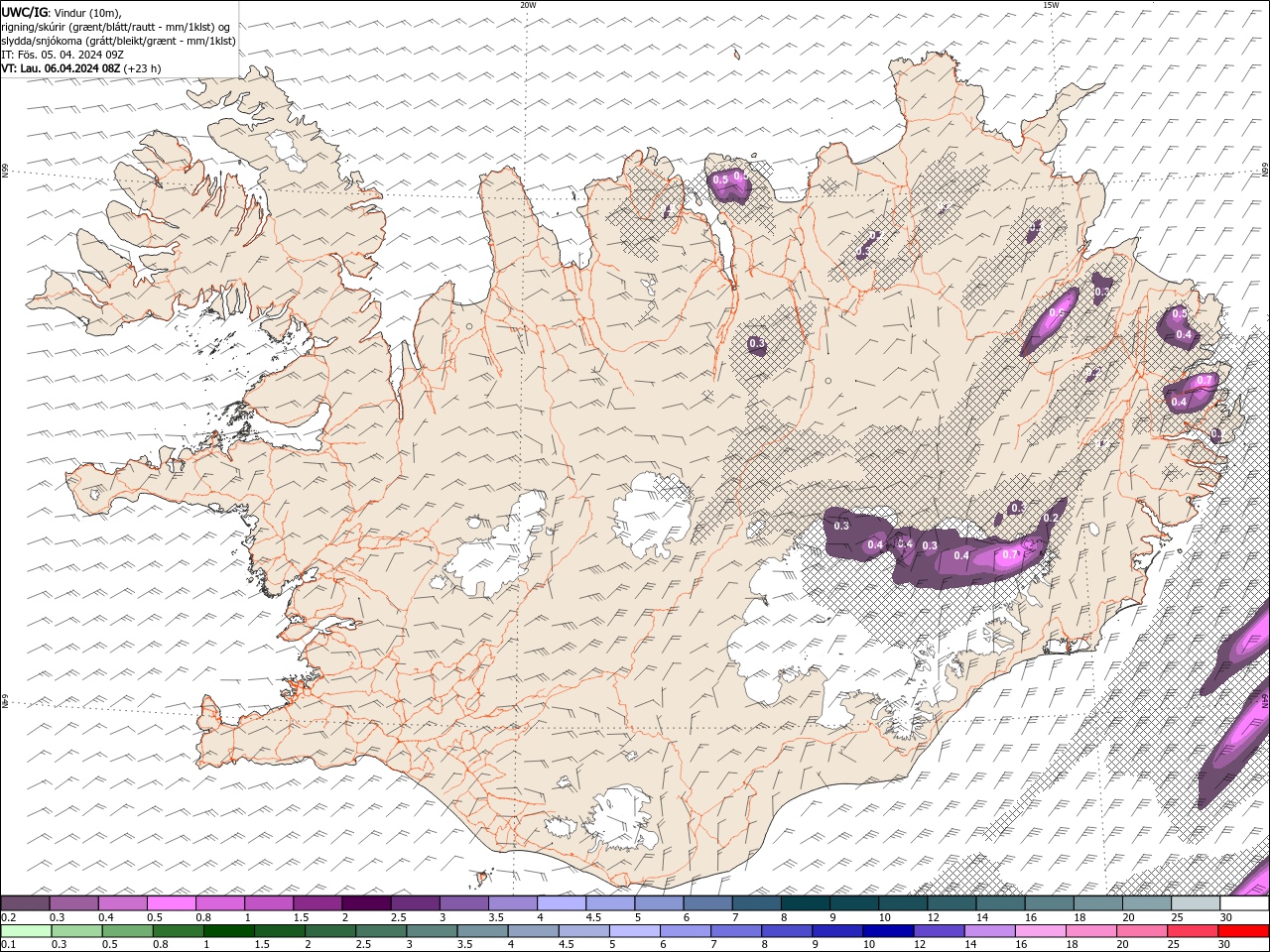Click the upper legend swatch labeled 1
The width and height of the screenshot is (1270, 952).
pyautogui.click(x=269, y=903)
